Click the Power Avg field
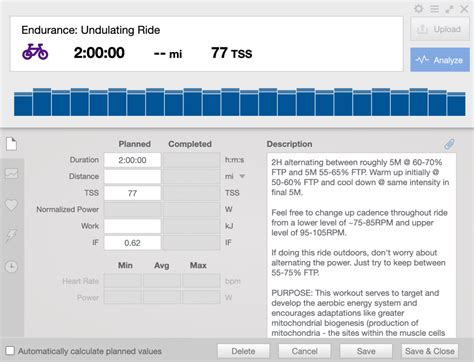The width and height of the screenshot is (474, 362). pyautogui.click(x=162, y=297)
